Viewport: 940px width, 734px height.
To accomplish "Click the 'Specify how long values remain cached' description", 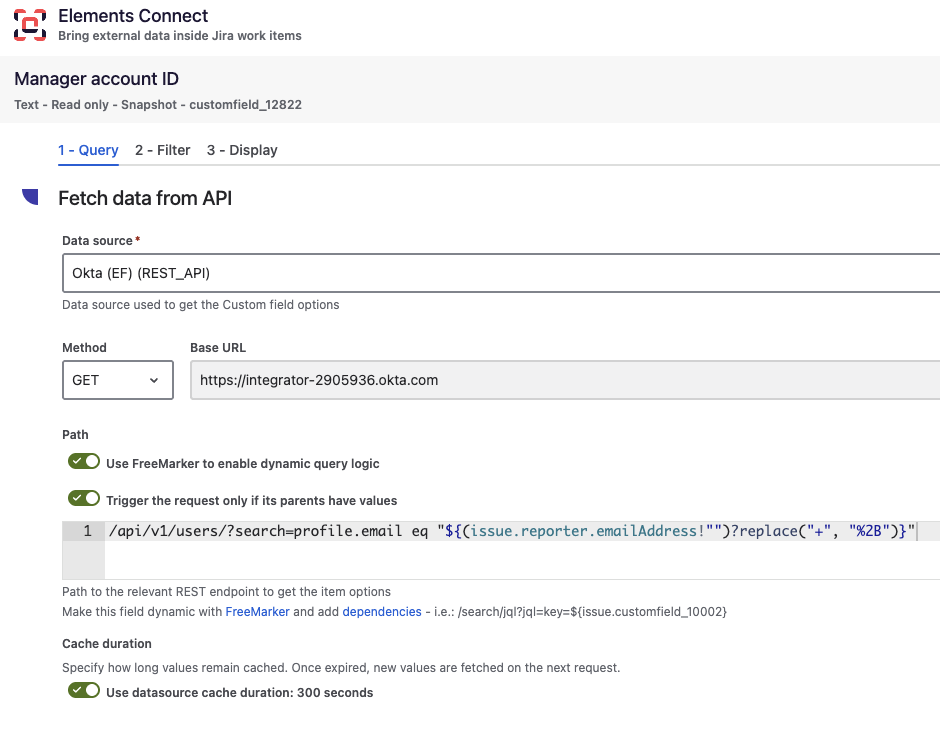I will (x=341, y=667).
